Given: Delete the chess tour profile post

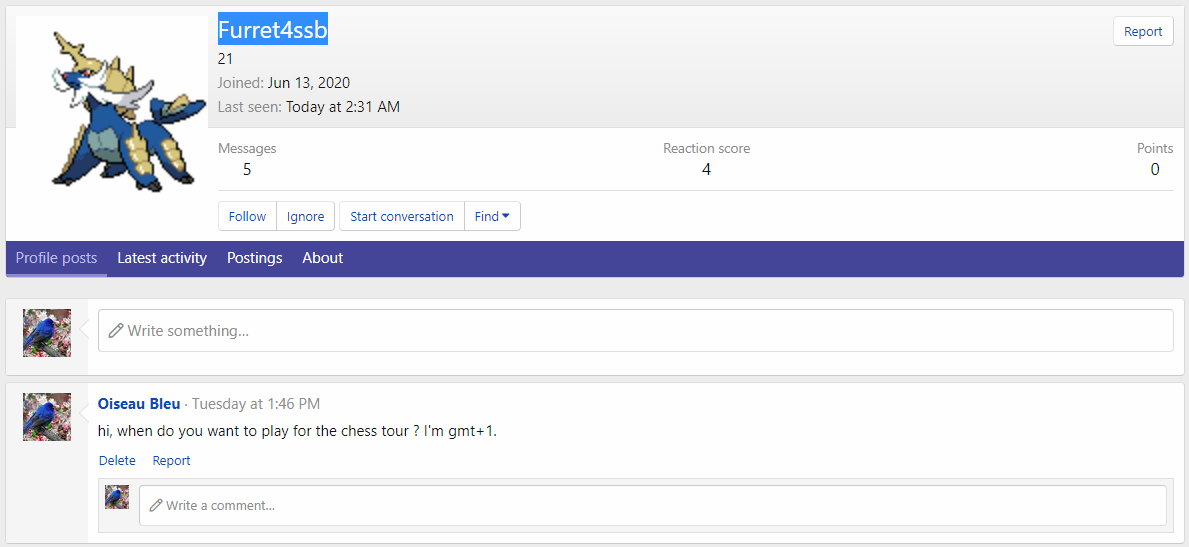Looking at the screenshot, I should (117, 461).
